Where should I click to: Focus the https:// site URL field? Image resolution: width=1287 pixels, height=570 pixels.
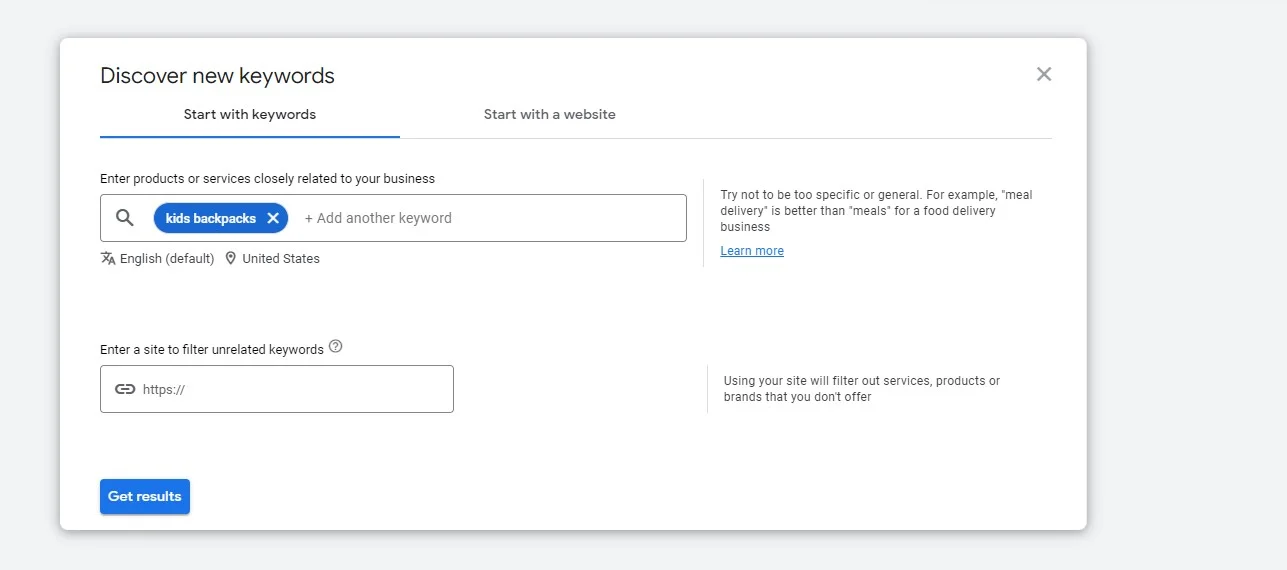click(x=290, y=389)
